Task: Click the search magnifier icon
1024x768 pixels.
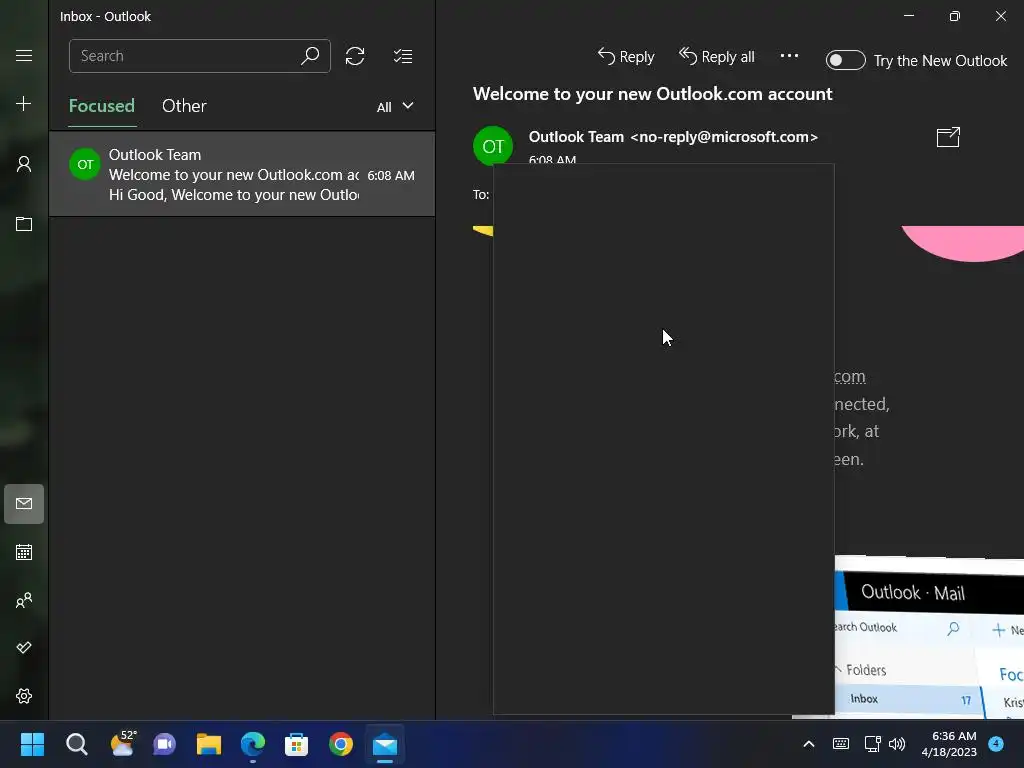Action: point(310,56)
